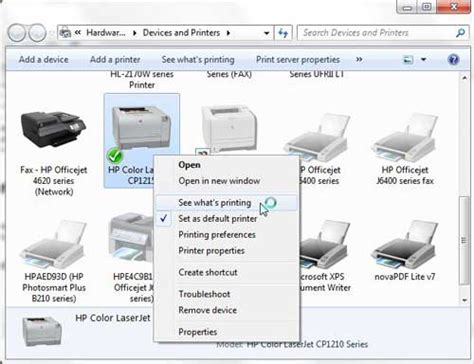Click the Hardwar... breadcrumb
The image size is (474, 364).
coord(106,33)
